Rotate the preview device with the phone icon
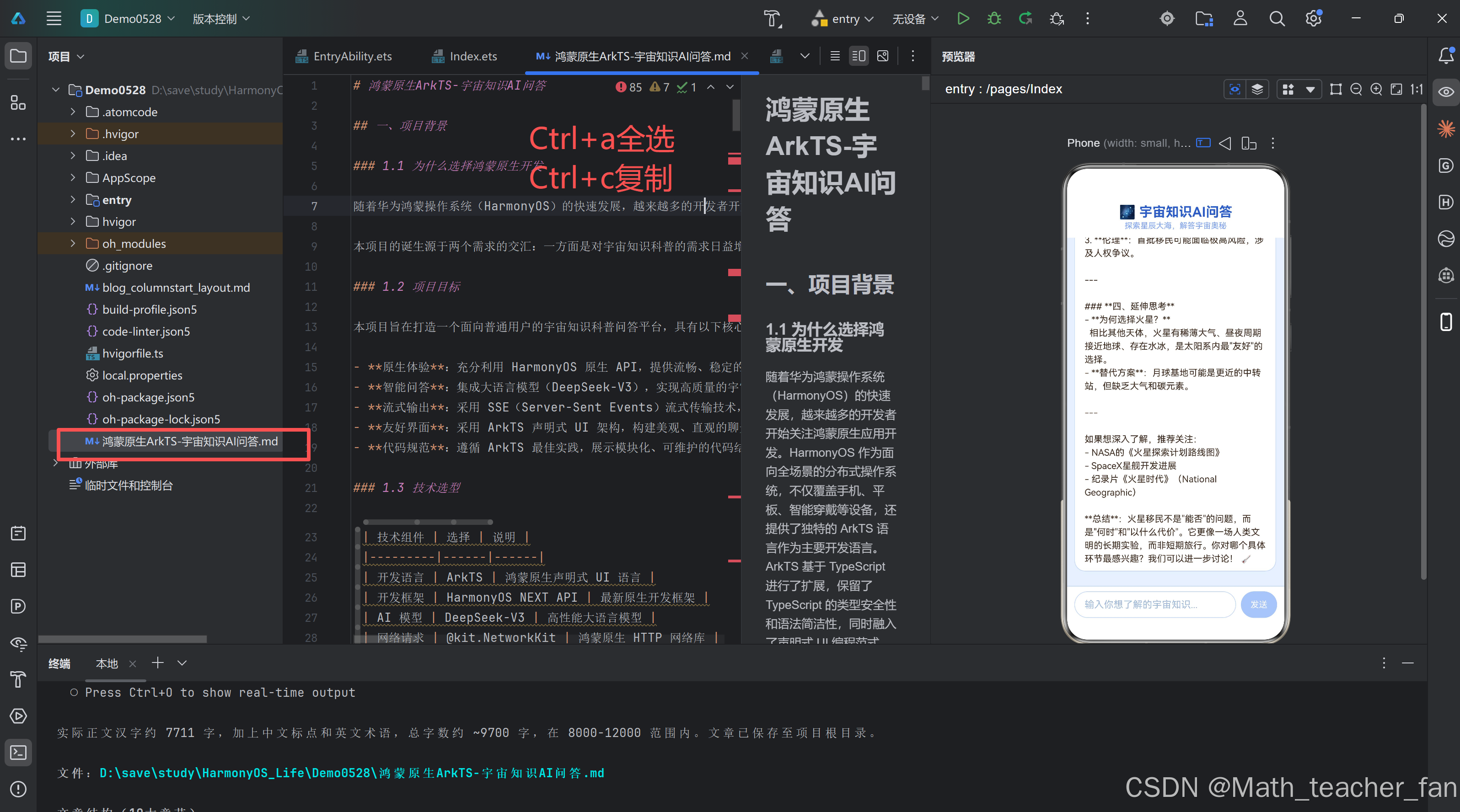This screenshot has width=1460, height=812. pos(1249,143)
